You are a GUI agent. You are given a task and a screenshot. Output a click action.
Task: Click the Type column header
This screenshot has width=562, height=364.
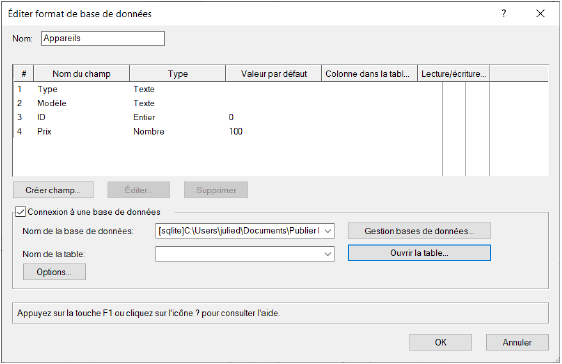[178, 74]
